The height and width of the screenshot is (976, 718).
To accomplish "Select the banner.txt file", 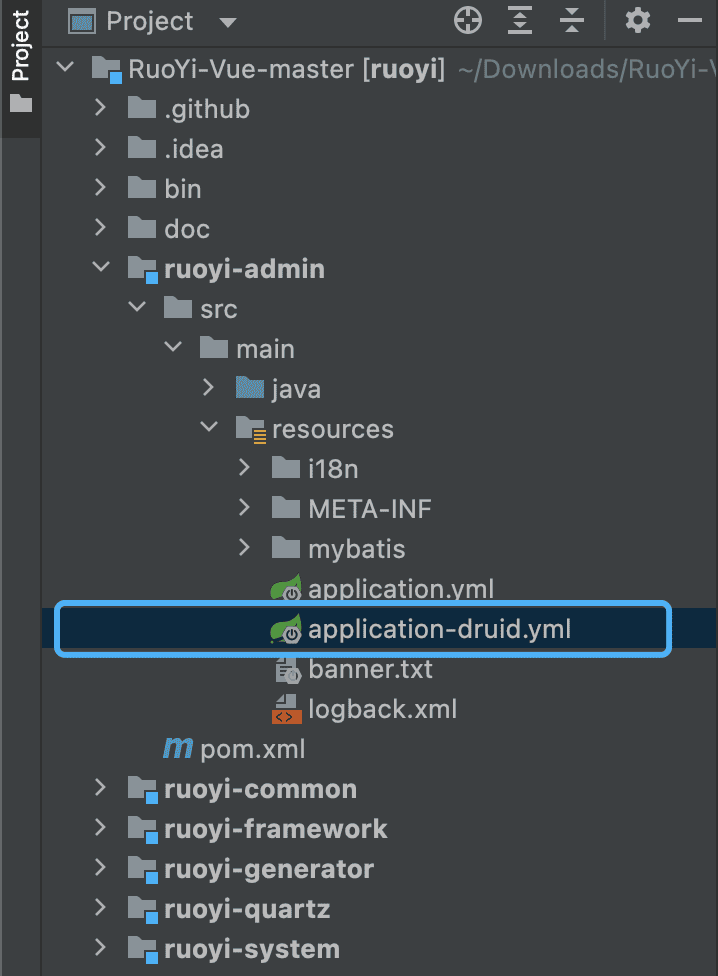I will tap(370, 669).
